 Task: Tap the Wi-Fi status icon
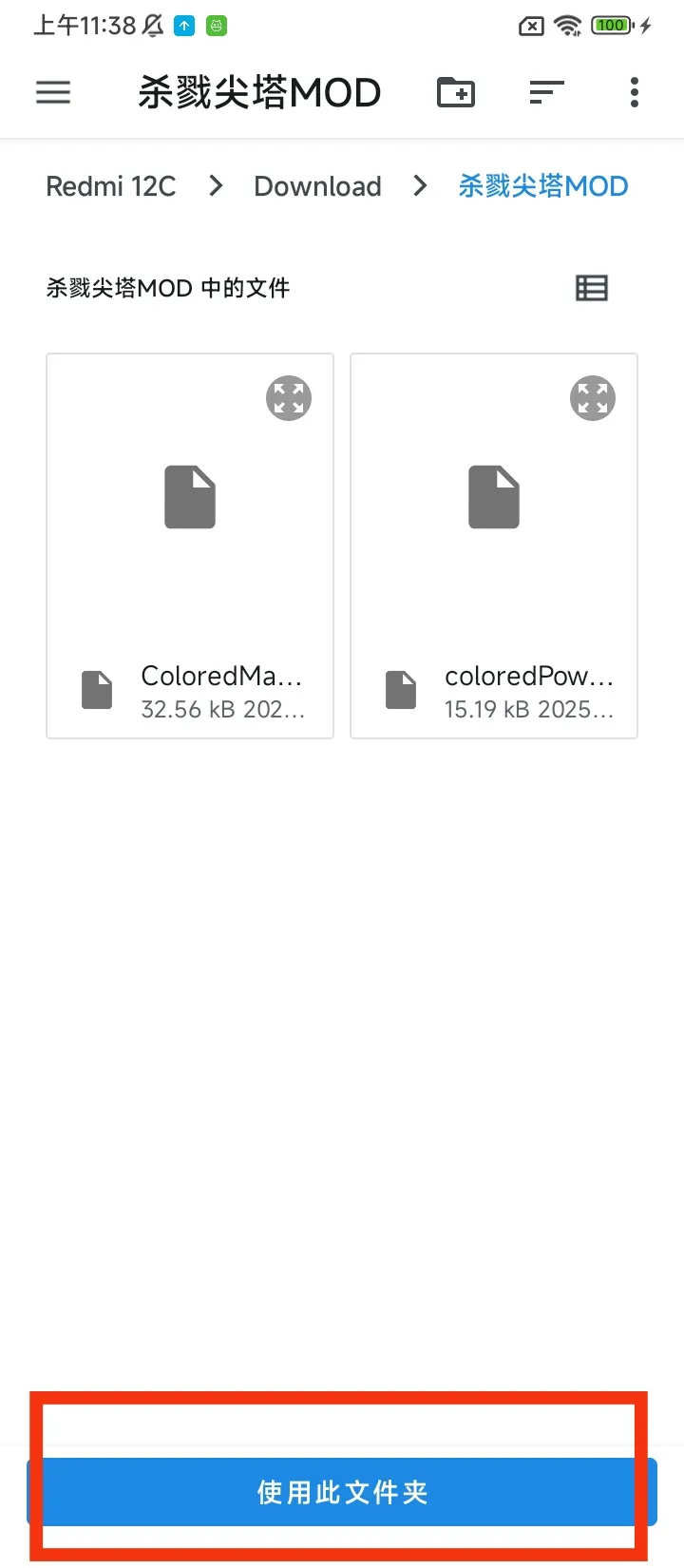(568, 26)
